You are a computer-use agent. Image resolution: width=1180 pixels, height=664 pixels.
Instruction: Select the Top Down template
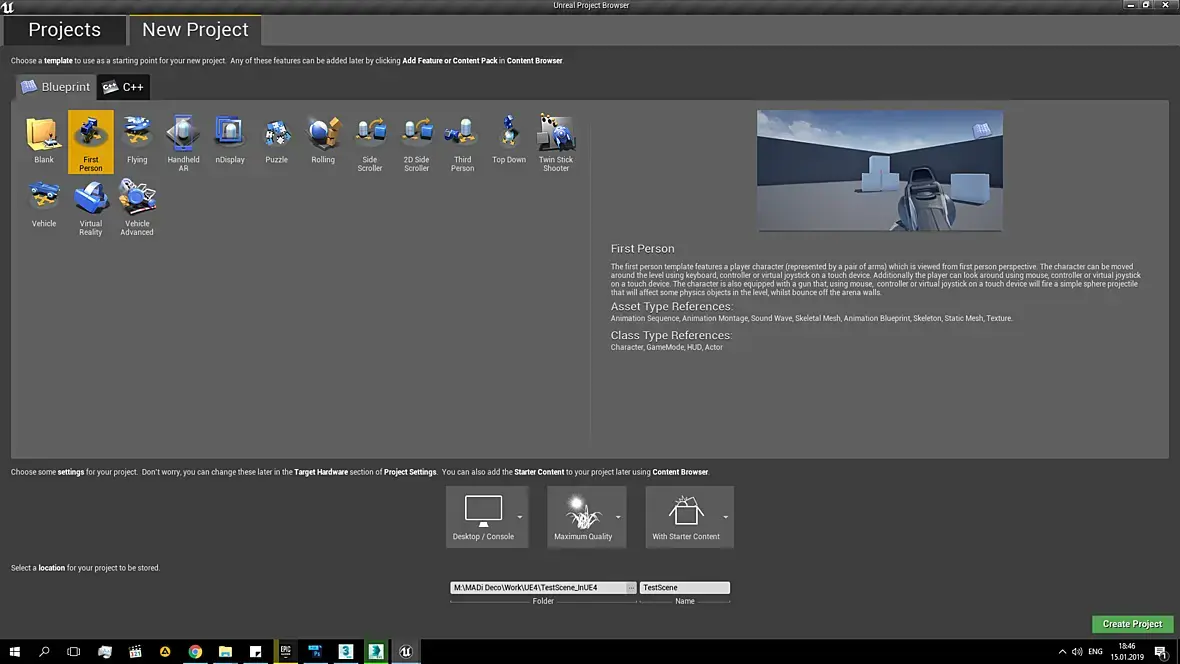click(x=509, y=141)
